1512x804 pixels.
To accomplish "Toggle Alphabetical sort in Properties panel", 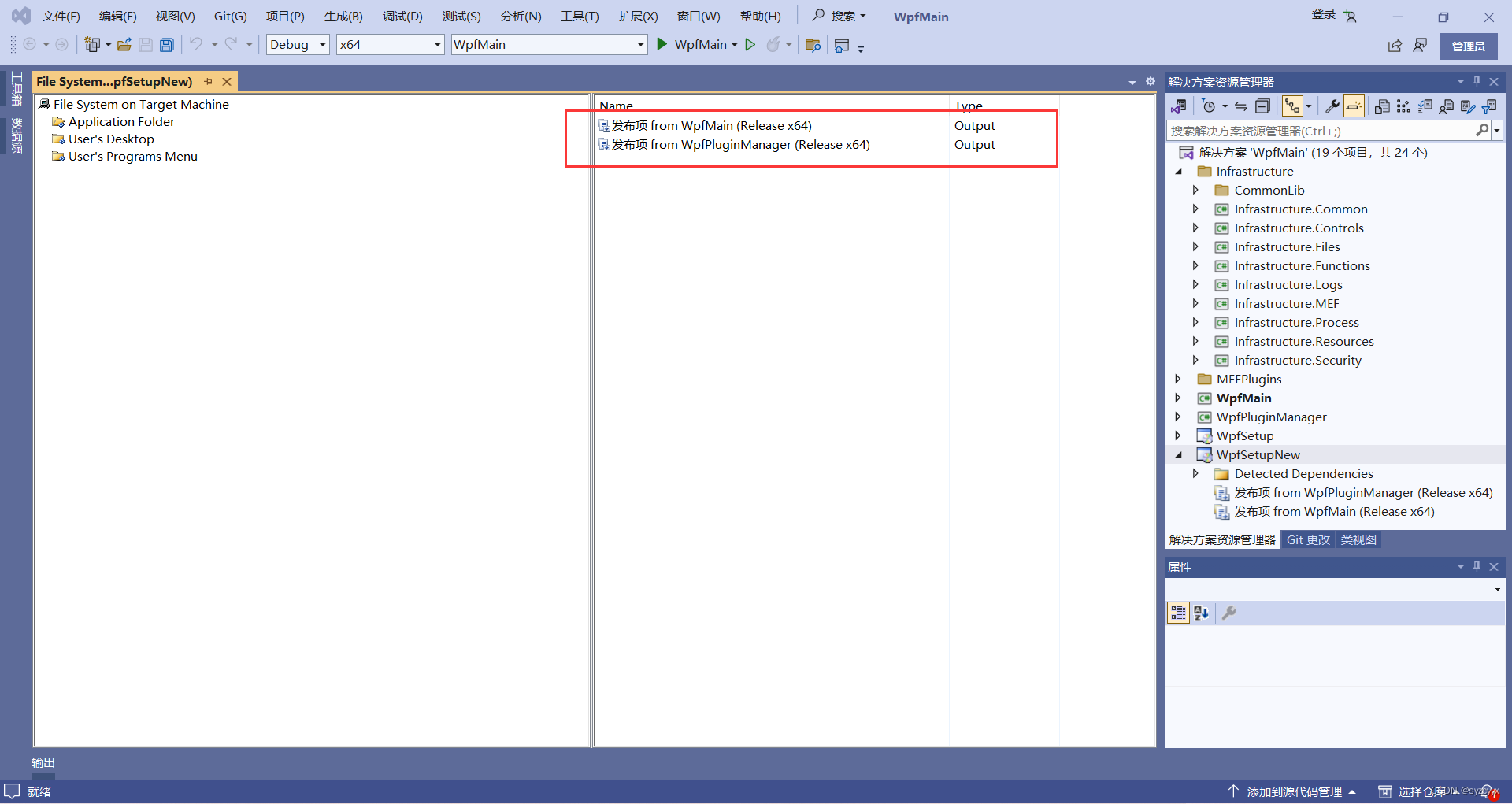I will pos(1201,613).
